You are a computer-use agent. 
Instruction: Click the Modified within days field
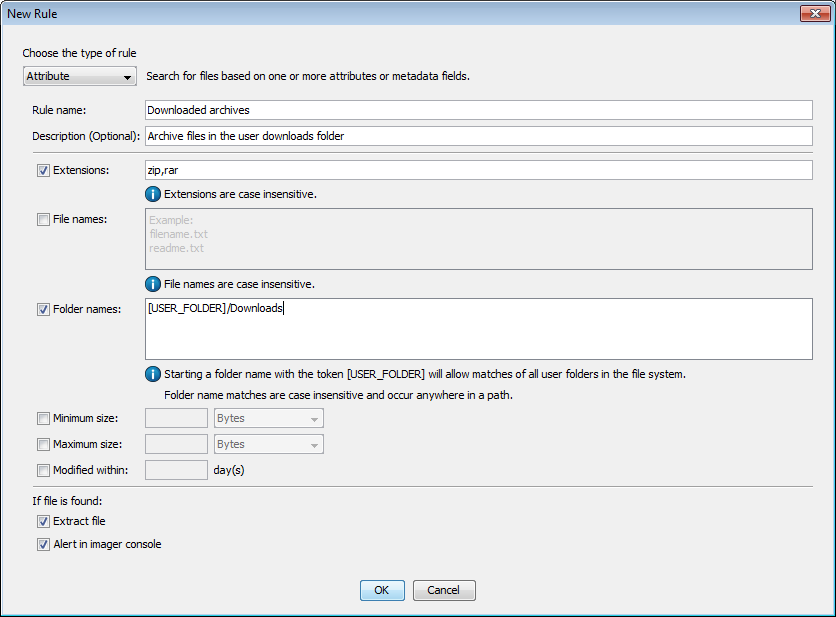pos(176,470)
